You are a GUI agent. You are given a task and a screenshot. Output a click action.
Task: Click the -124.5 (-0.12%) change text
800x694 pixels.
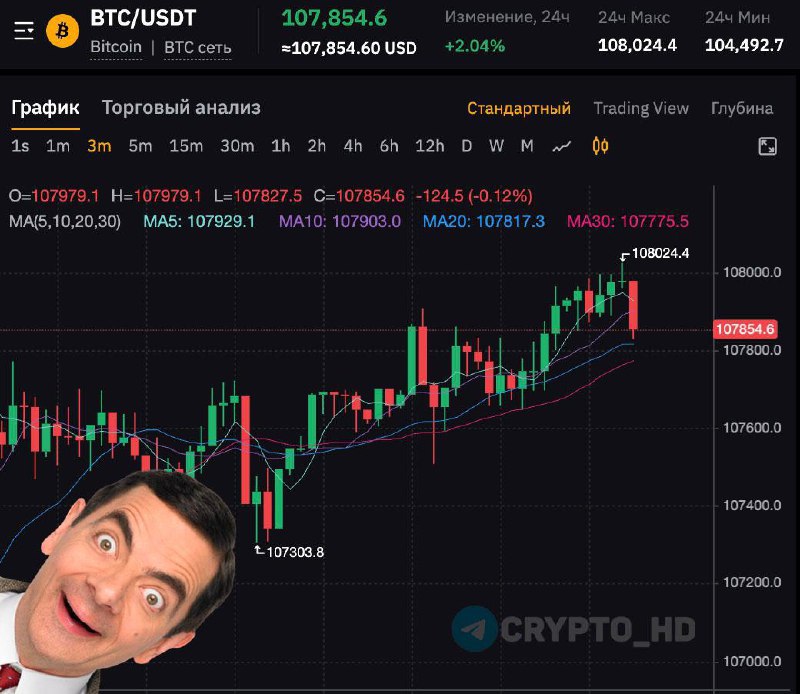[474, 196]
